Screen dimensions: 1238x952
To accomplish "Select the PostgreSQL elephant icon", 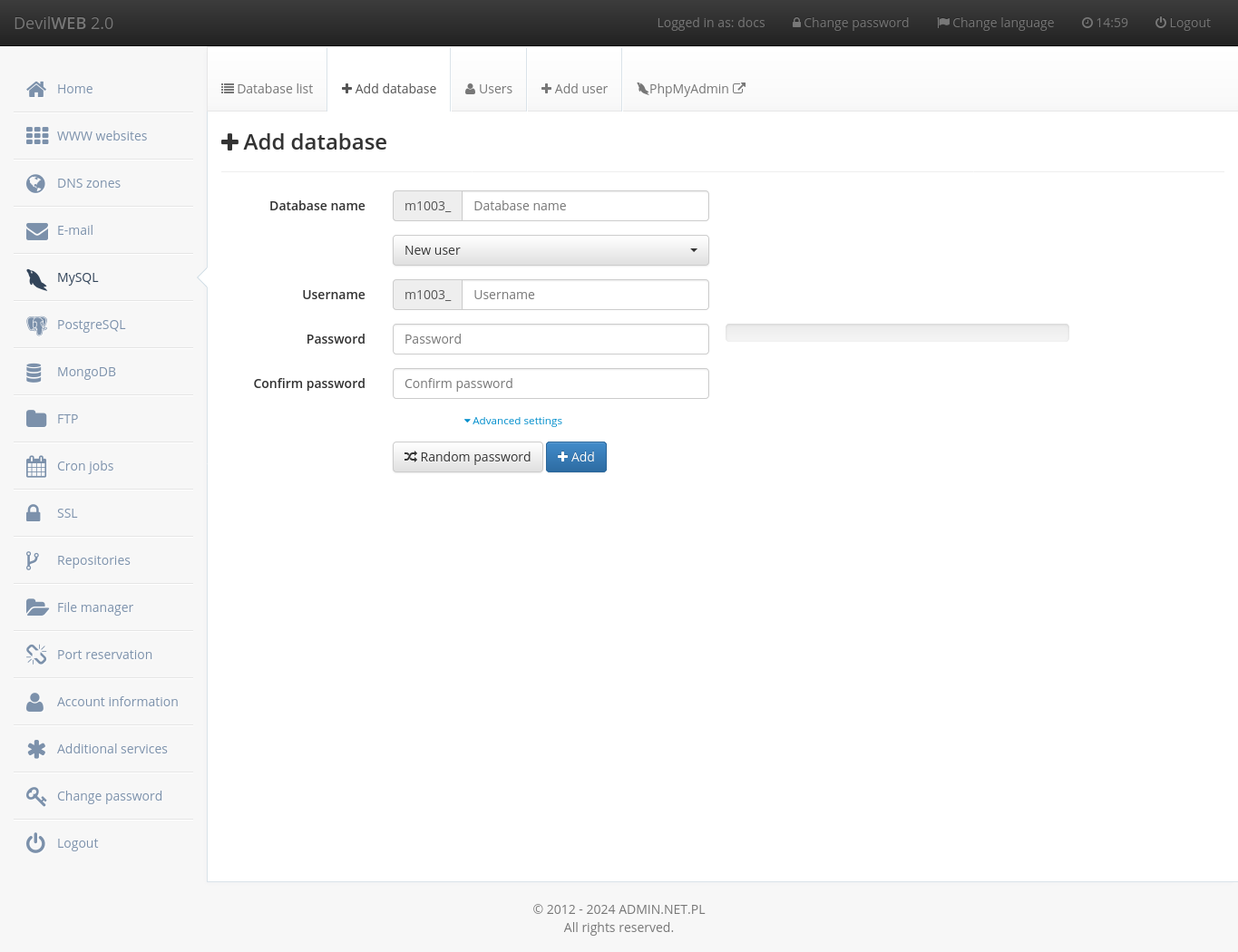I will click(36, 324).
